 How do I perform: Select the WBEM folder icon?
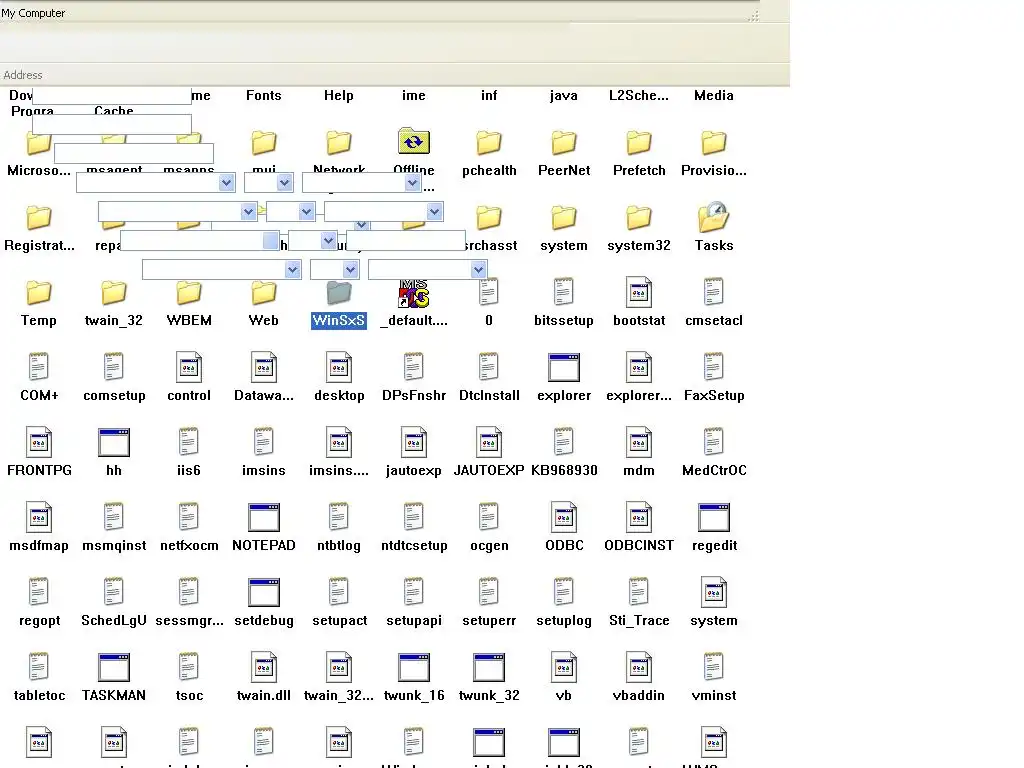[x=189, y=293]
